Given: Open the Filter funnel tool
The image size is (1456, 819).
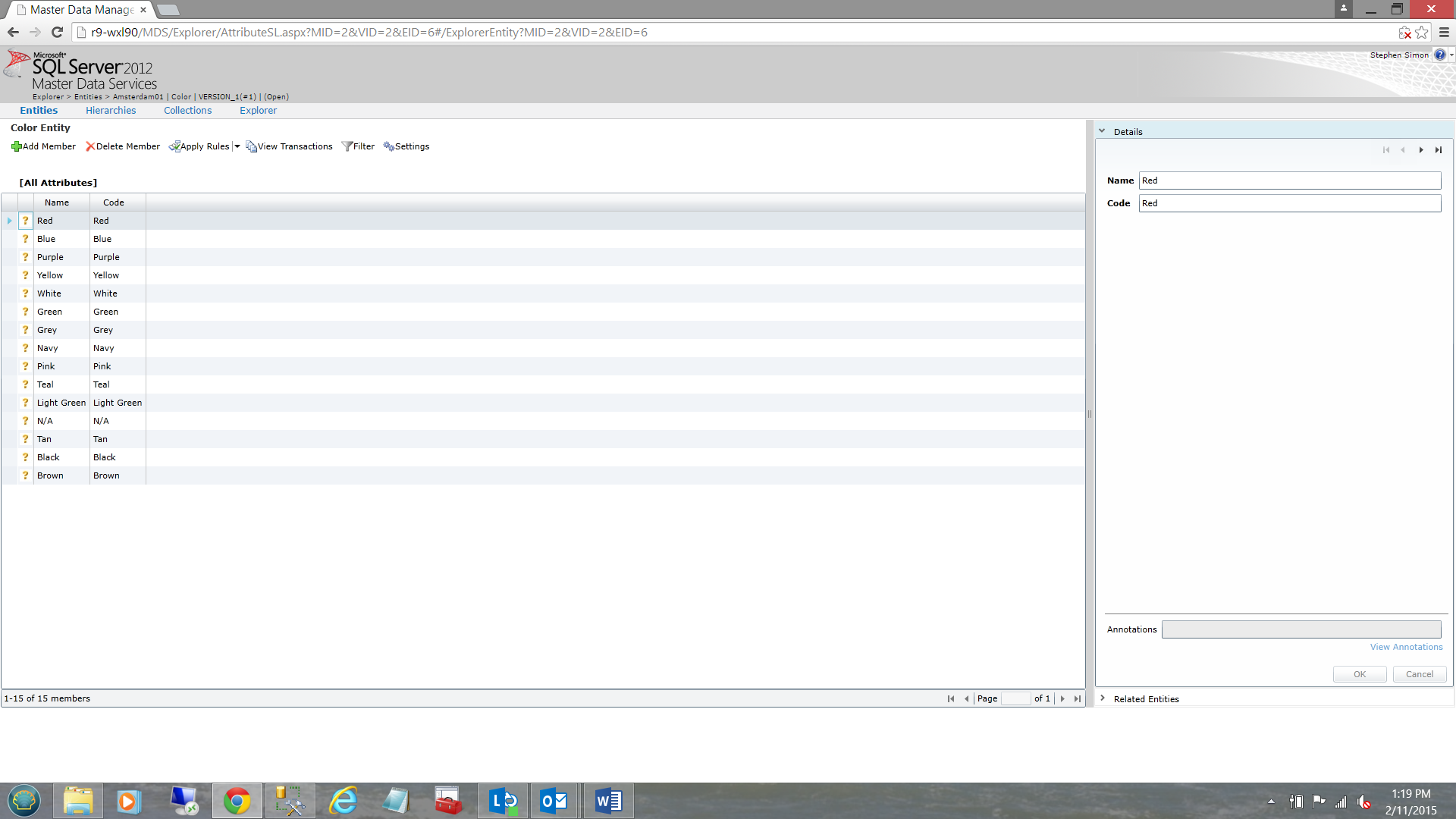Looking at the screenshot, I should click(x=347, y=146).
